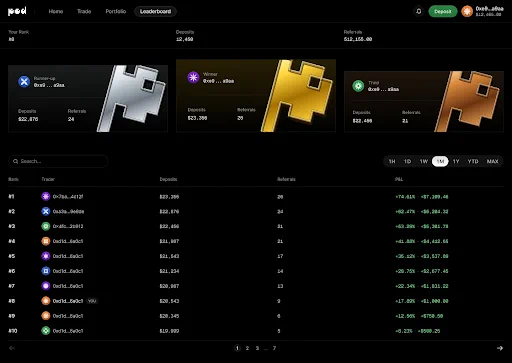The width and height of the screenshot is (512, 363).
Task: Open the bronze Third podium card
Action: (x=424, y=102)
